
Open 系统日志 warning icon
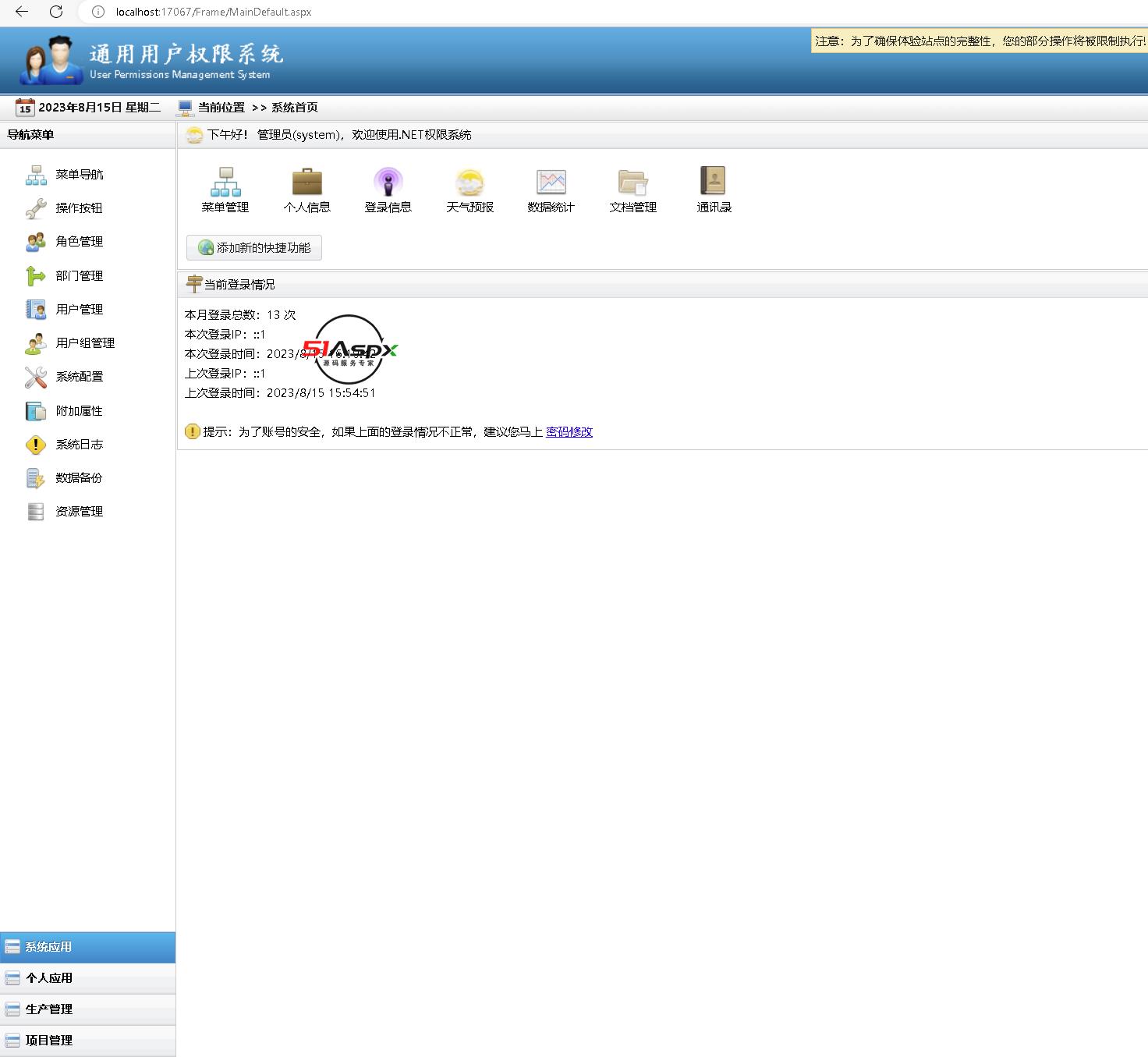click(36, 445)
